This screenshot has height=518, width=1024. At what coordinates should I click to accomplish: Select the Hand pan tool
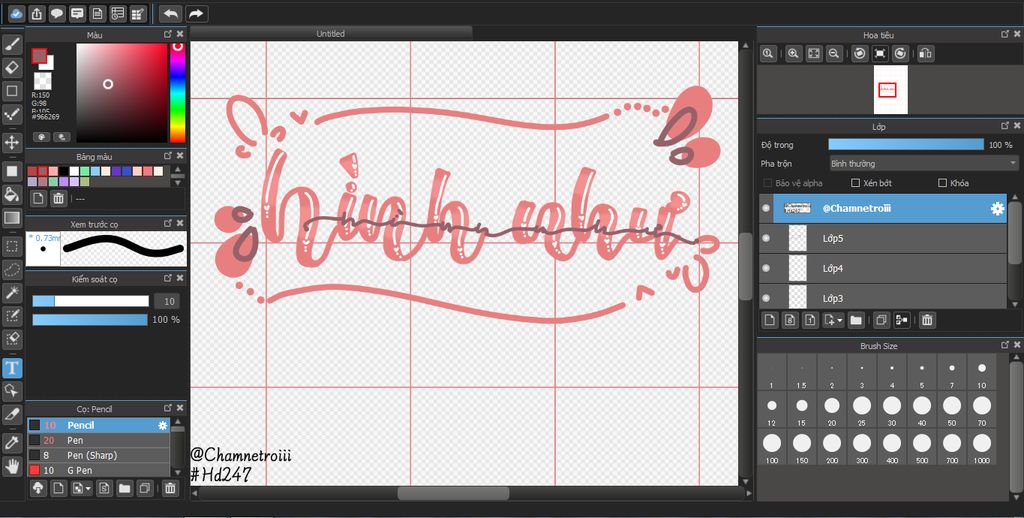click(x=12, y=466)
